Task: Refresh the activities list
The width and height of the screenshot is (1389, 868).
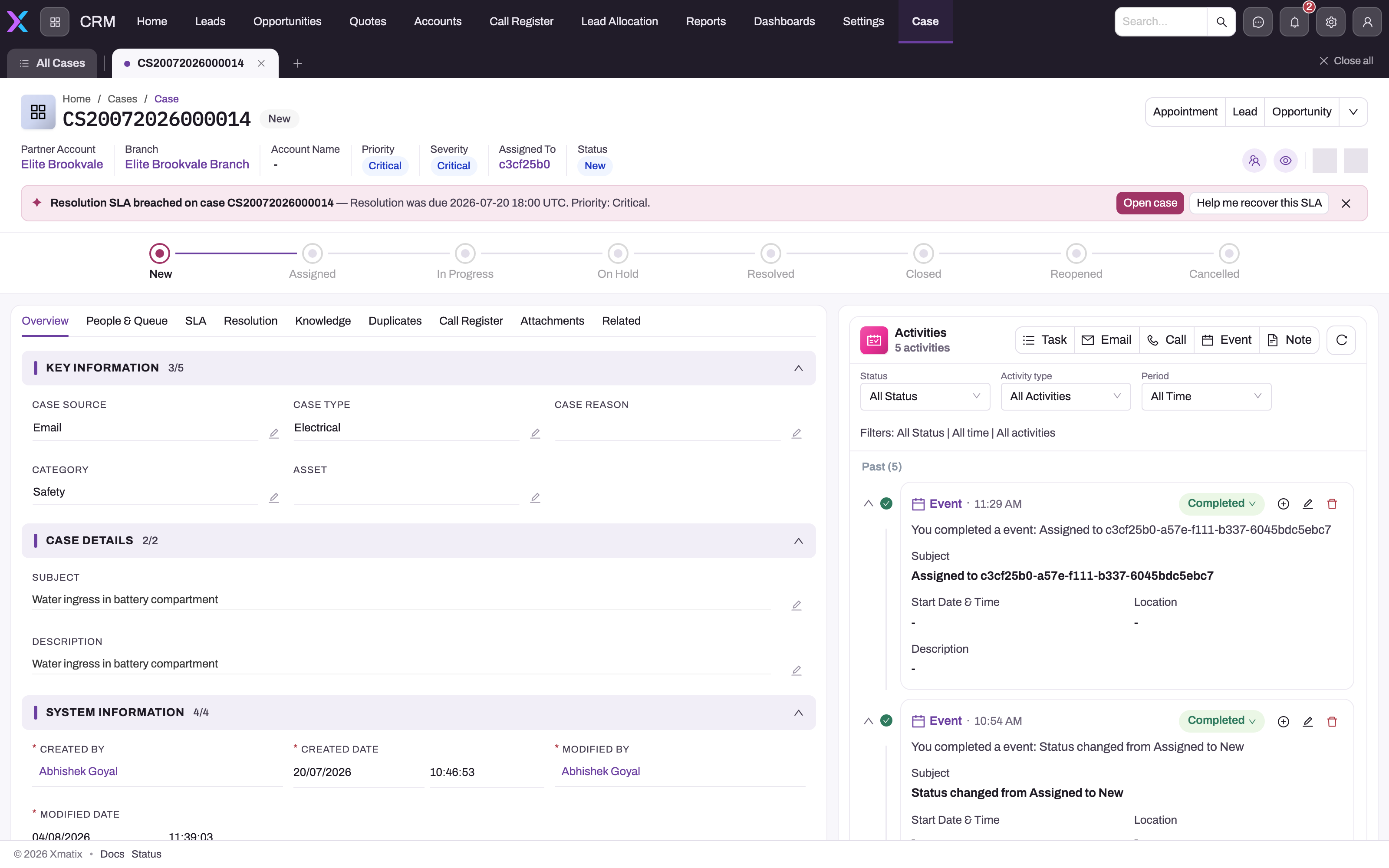Action: click(1341, 340)
